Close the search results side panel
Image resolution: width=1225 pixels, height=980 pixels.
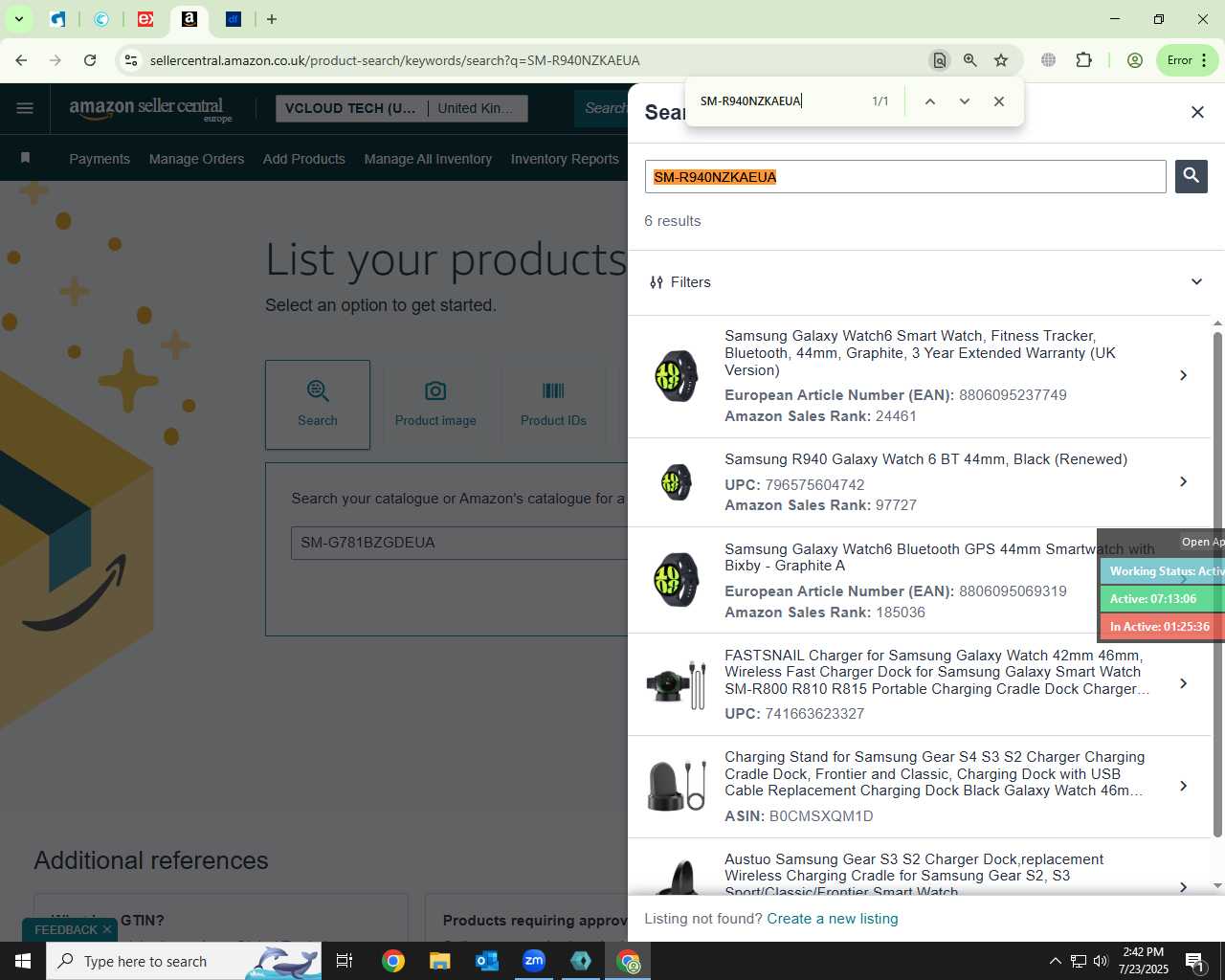pos(1197,113)
